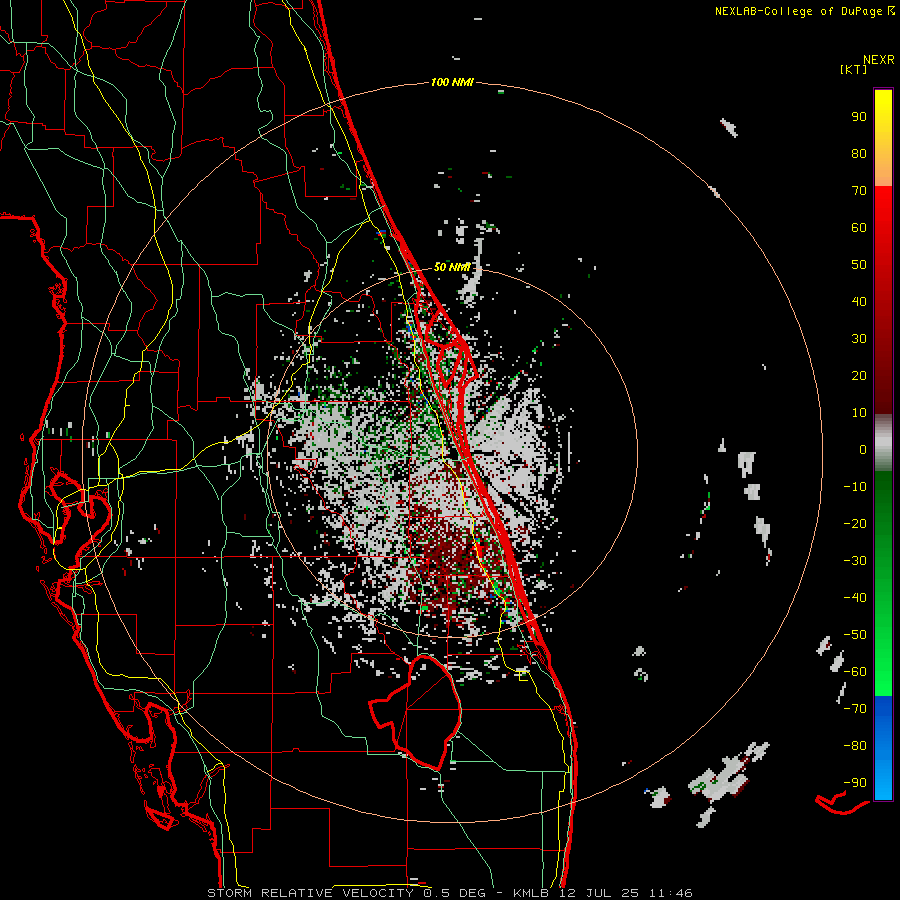The width and height of the screenshot is (900, 900).
Task: Click the 30 value on velocity scale
Action: (859, 339)
